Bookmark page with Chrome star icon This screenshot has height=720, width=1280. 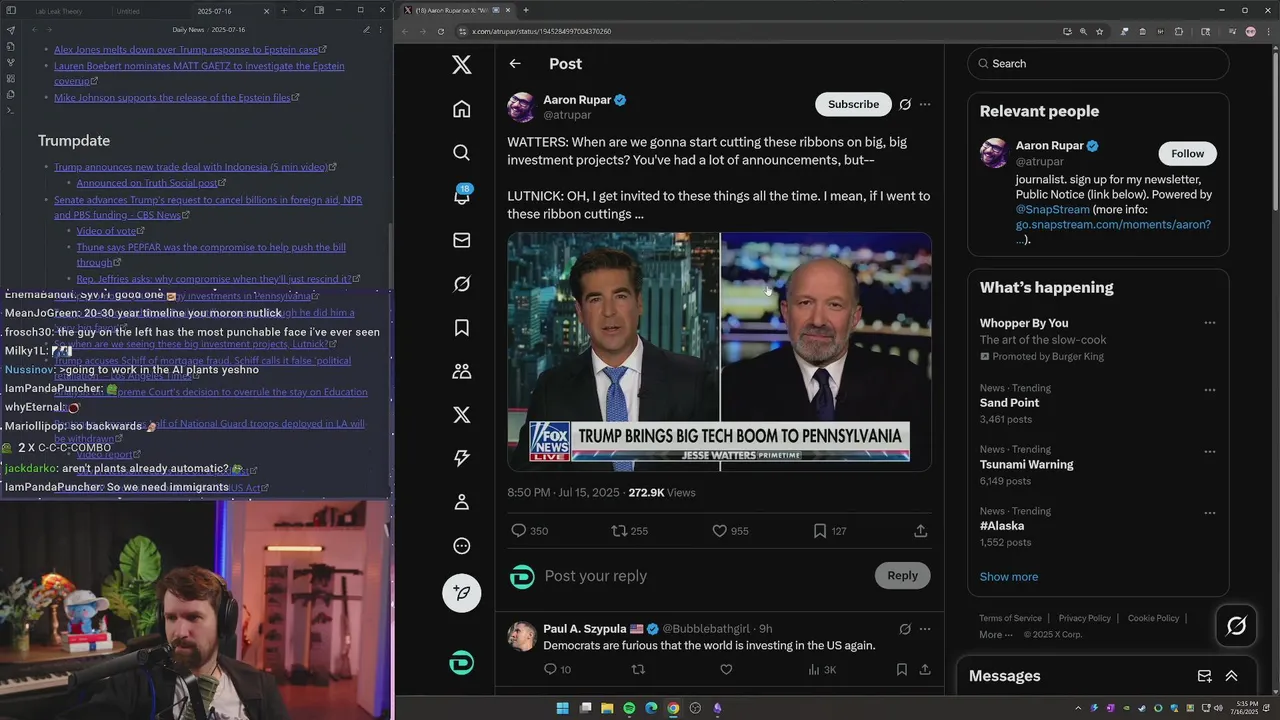click(1099, 31)
